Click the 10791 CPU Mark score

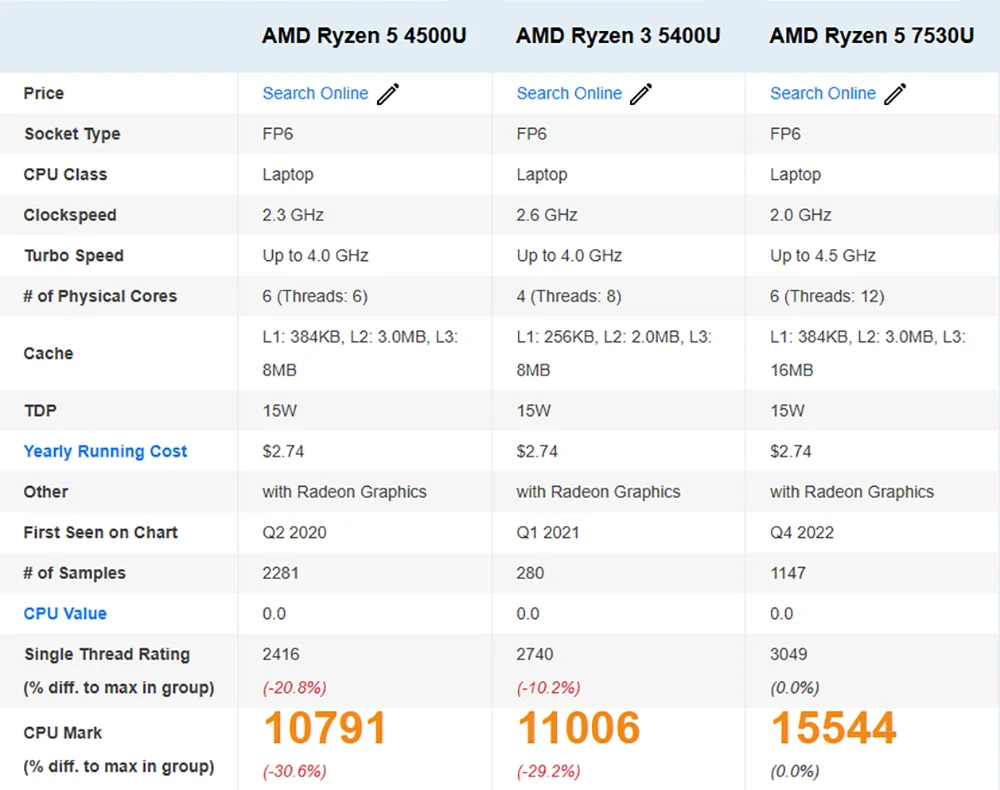coord(324,729)
